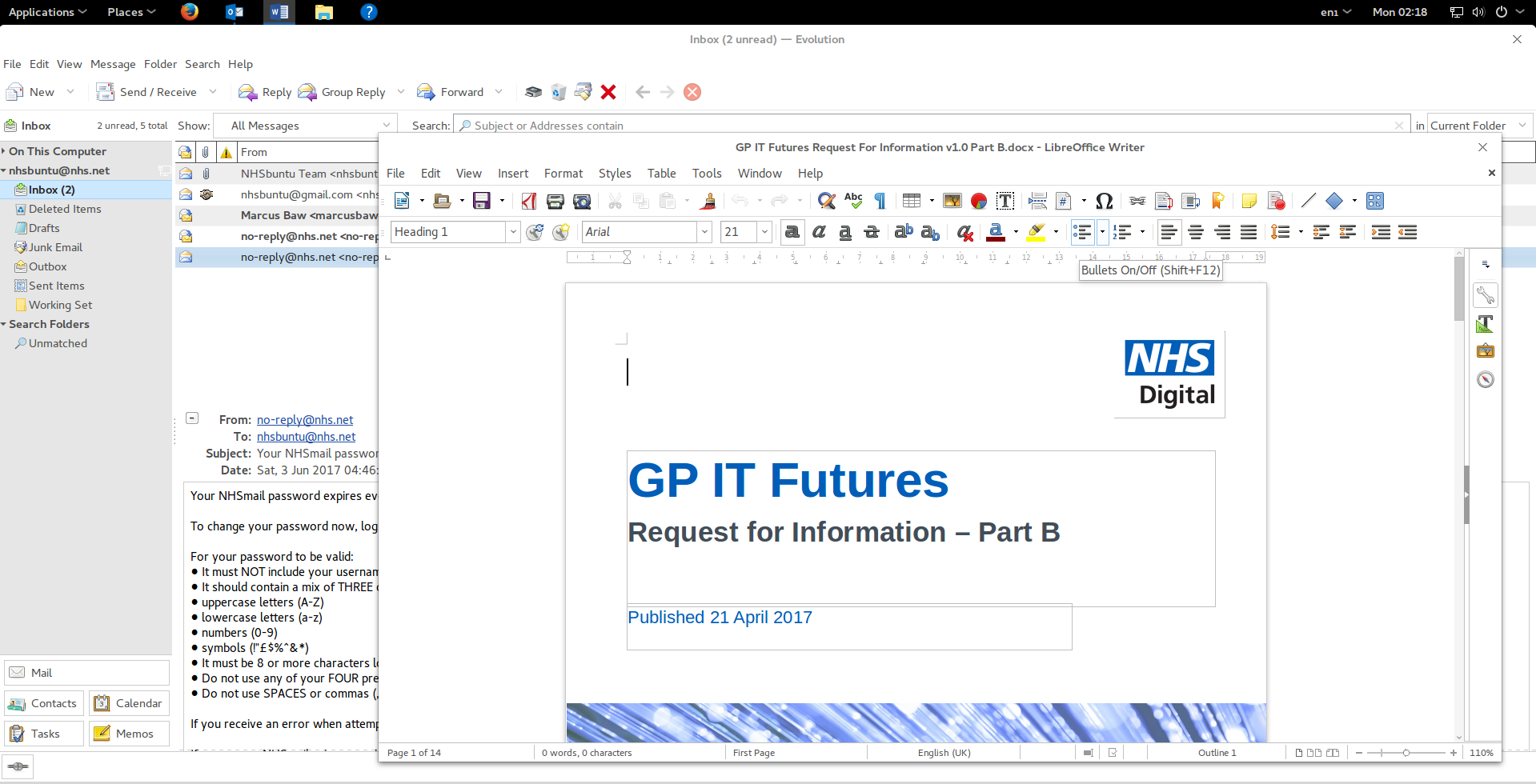Viewport: 1536px width, 784px height.
Task: Toggle Strikethrough formatting in Writer
Action: (x=872, y=232)
